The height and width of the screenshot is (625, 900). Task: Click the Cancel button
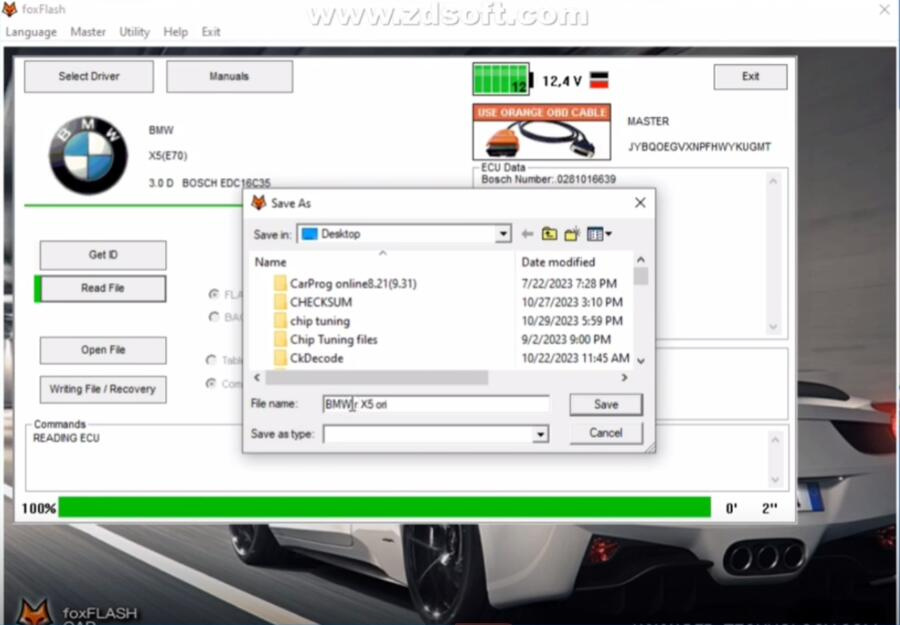(x=606, y=433)
